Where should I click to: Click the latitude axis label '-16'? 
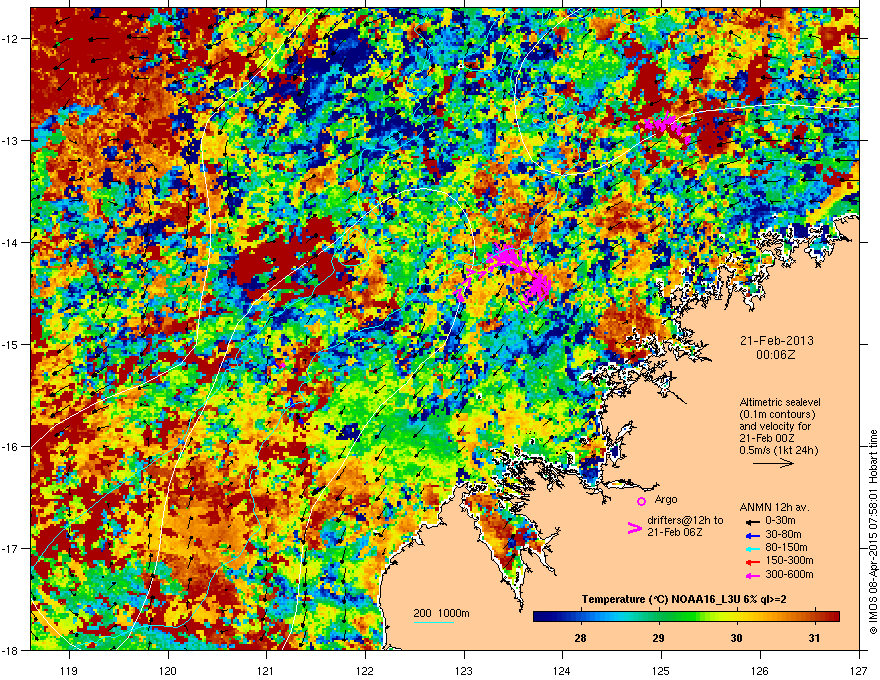click(10, 447)
